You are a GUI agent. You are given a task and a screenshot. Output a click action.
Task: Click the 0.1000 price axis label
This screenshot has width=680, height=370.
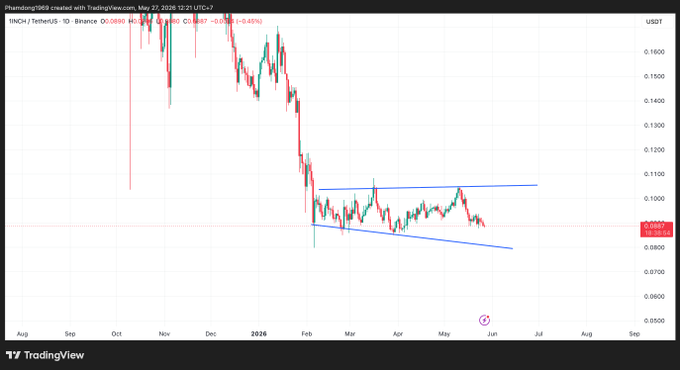[x=654, y=199]
